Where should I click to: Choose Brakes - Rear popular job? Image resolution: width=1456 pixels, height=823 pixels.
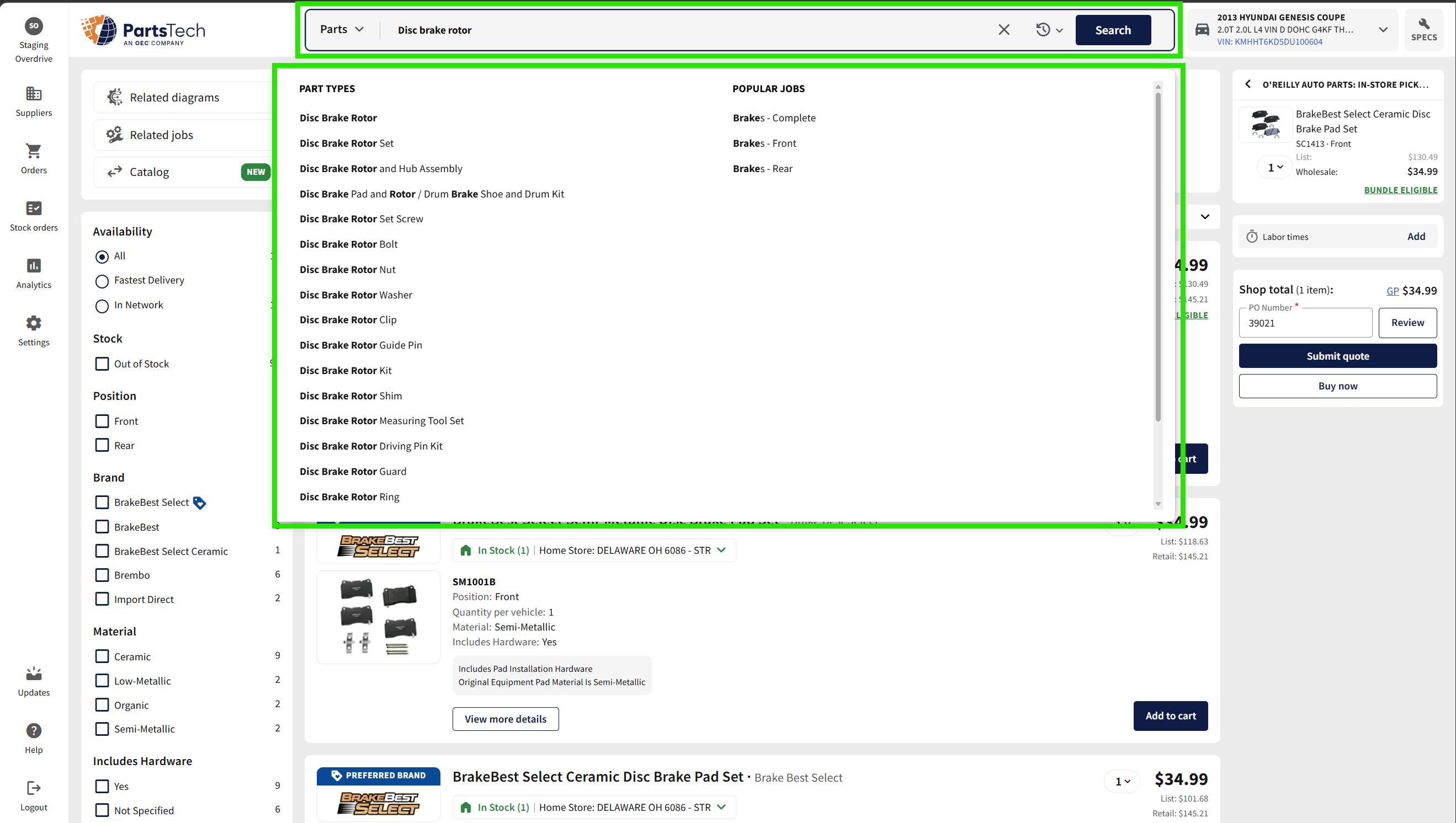[x=763, y=168]
